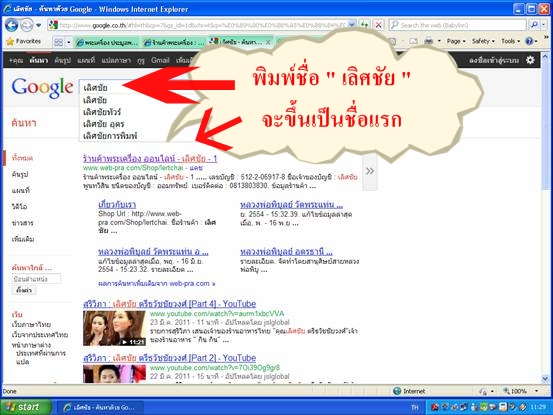The image size is (553, 415).
Task: Click the Internet security zone indicator
Action: click(409, 391)
